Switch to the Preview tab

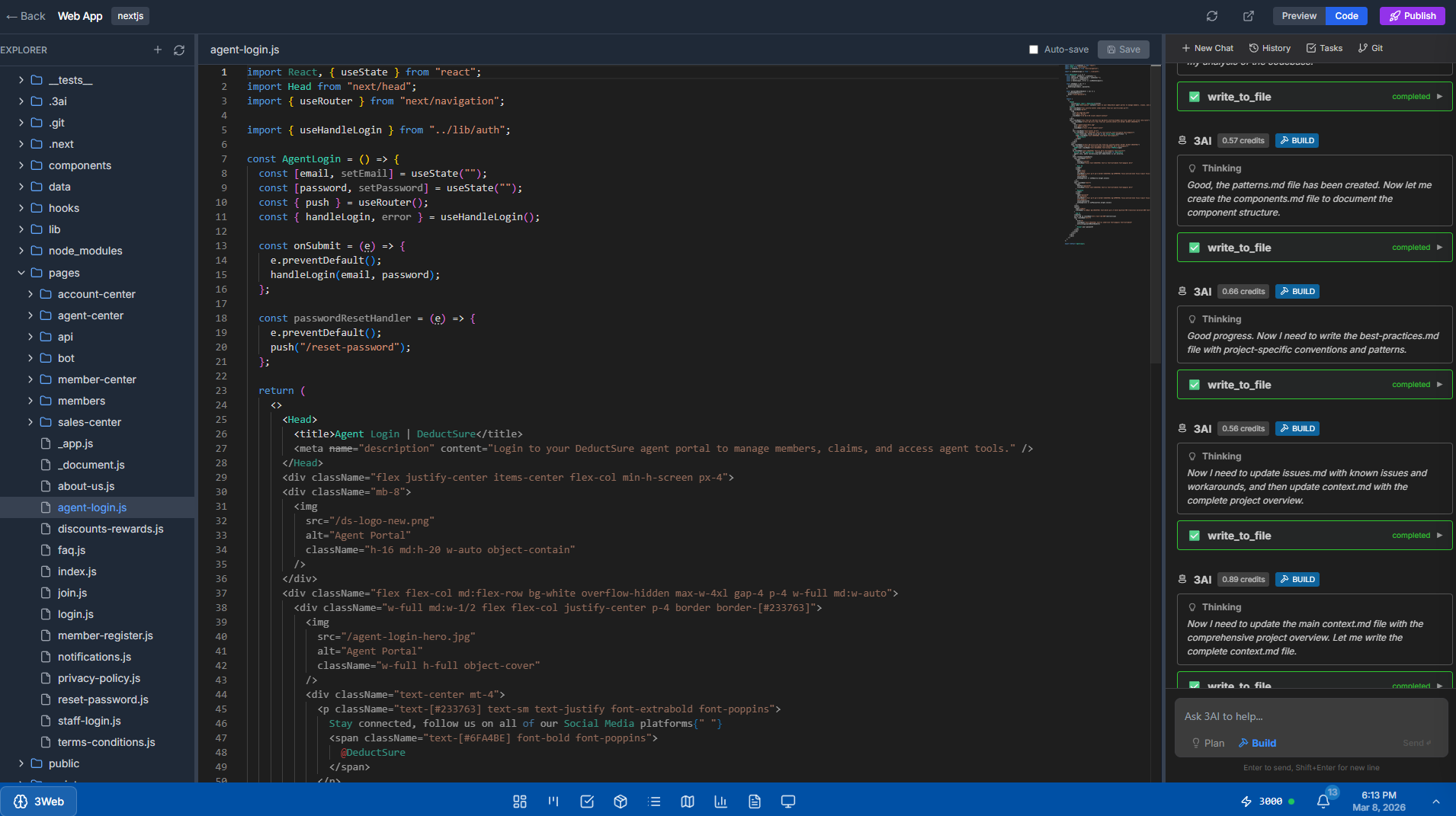pyautogui.click(x=1298, y=15)
